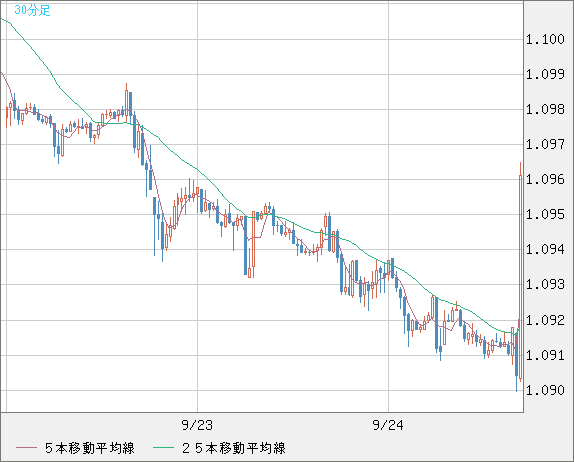Select the 1.097 price axis label
This screenshot has height=462, width=574.
(x=545, y=144)
